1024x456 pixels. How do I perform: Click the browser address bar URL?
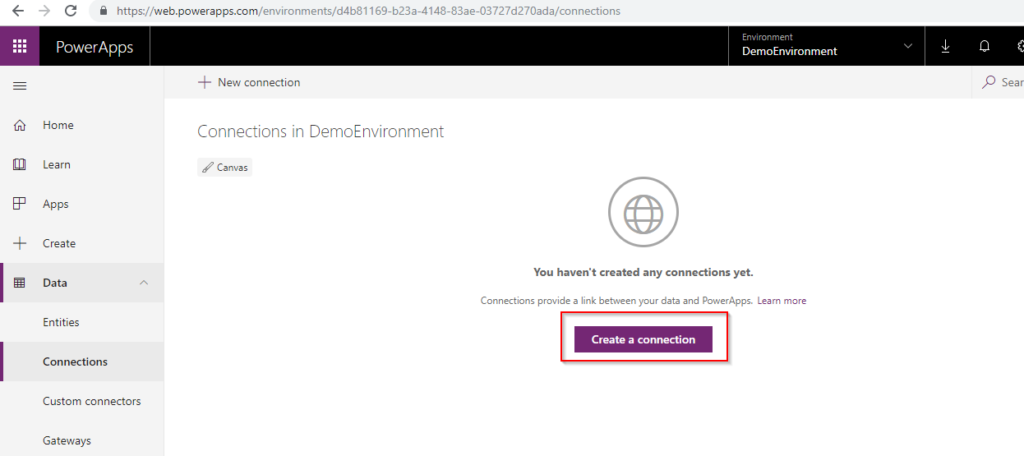368,11
